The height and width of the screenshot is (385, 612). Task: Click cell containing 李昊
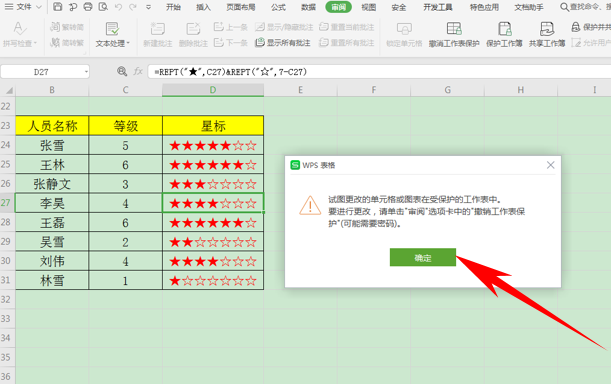tap(52, 203)
